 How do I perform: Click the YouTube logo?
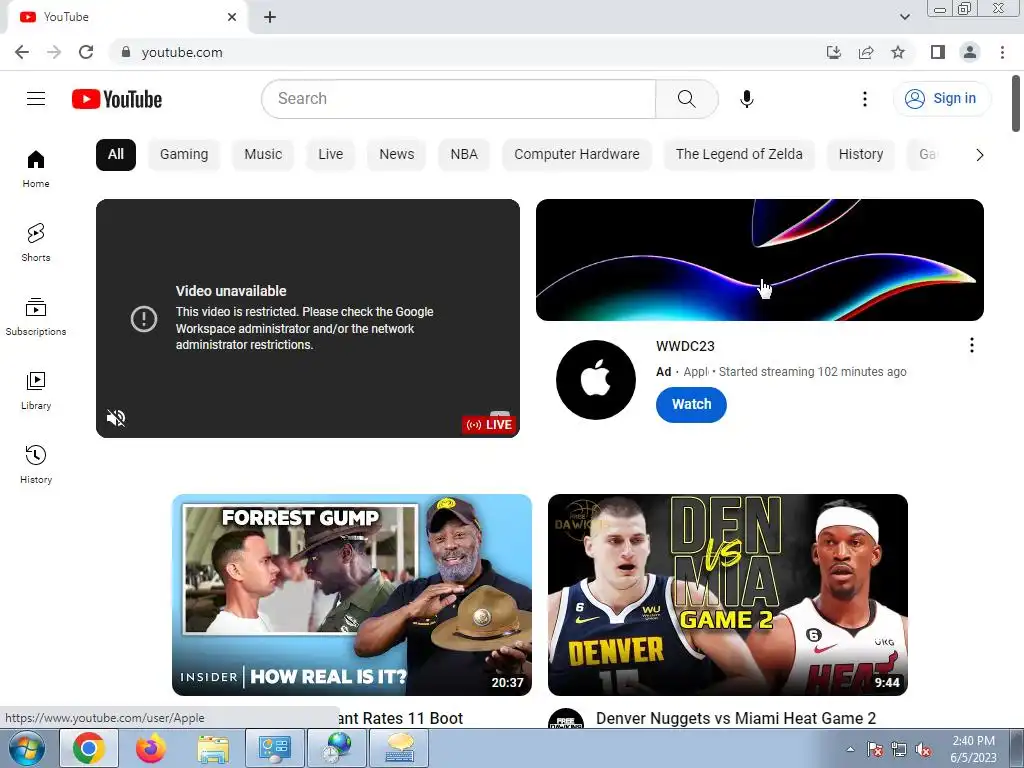coord(117,99)
